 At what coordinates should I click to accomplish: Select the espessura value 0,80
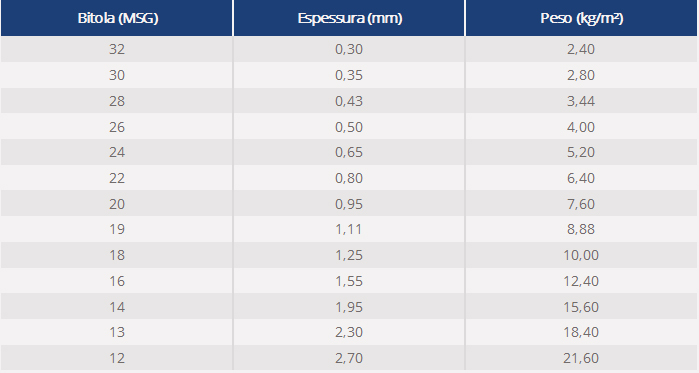point(349,178)
